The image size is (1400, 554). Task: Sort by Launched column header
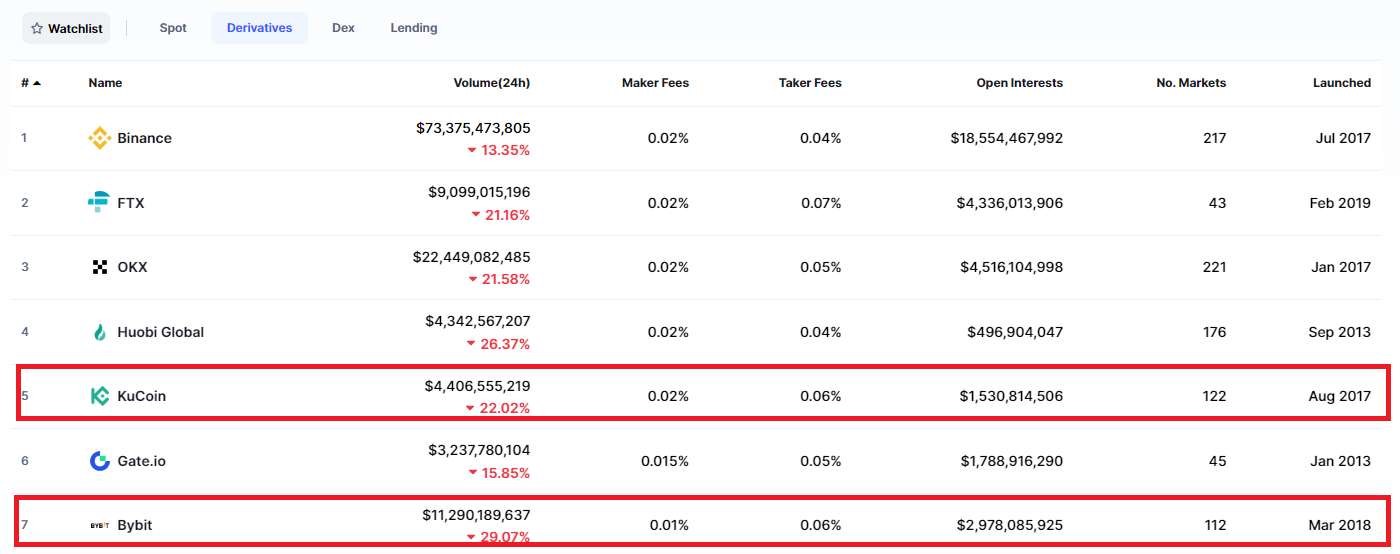click(x=1342, y=83)
